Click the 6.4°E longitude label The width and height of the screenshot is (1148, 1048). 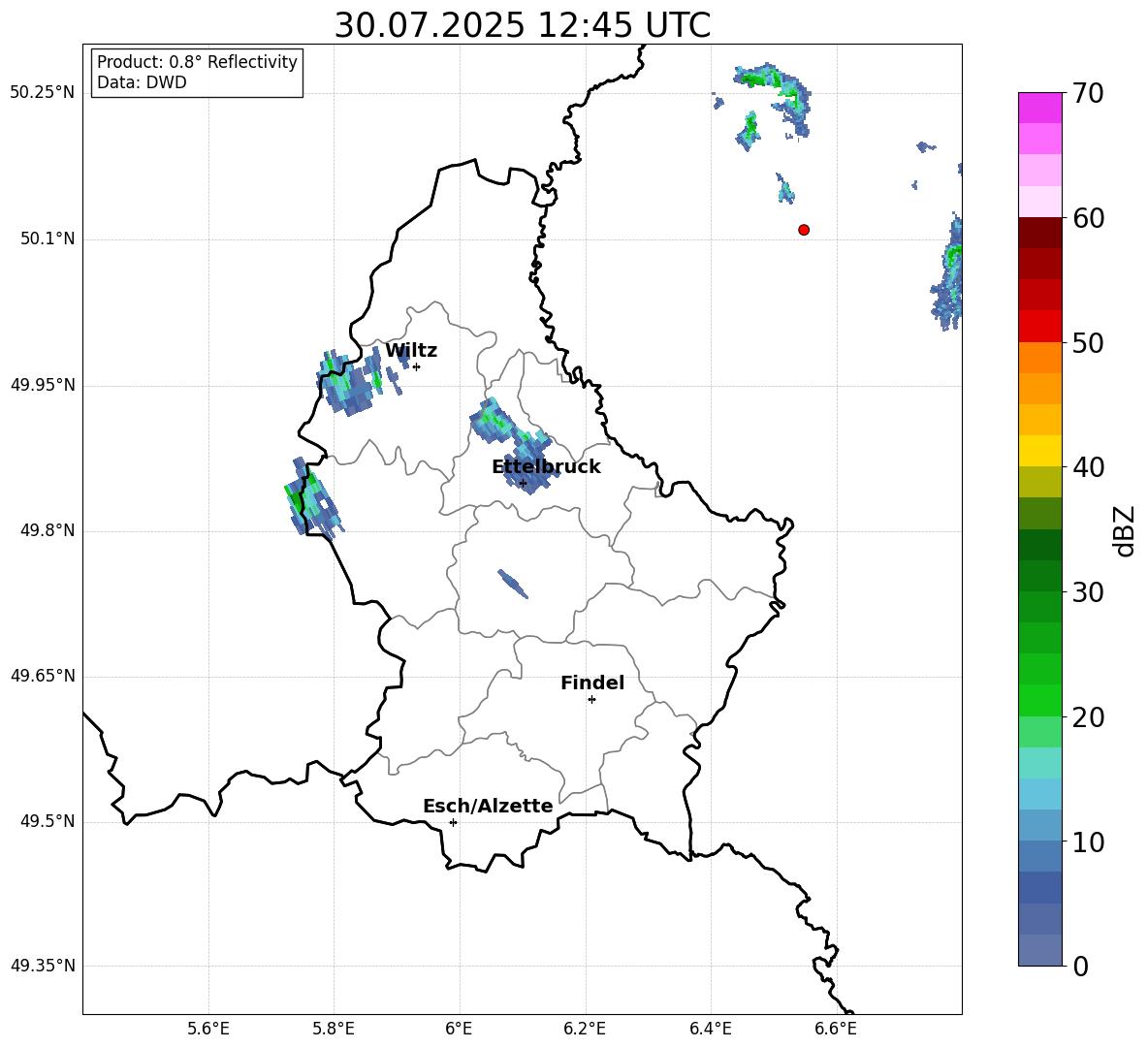tap(710, 1029)
